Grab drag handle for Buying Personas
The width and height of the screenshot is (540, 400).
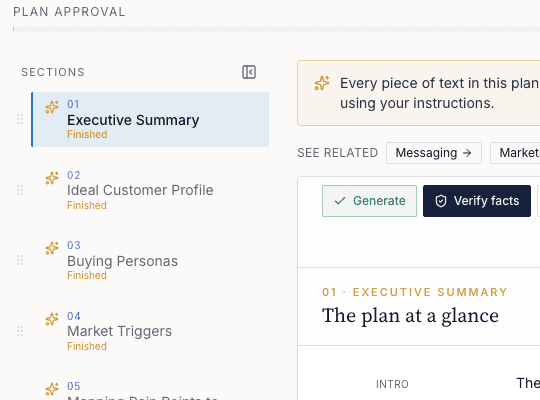20,260
